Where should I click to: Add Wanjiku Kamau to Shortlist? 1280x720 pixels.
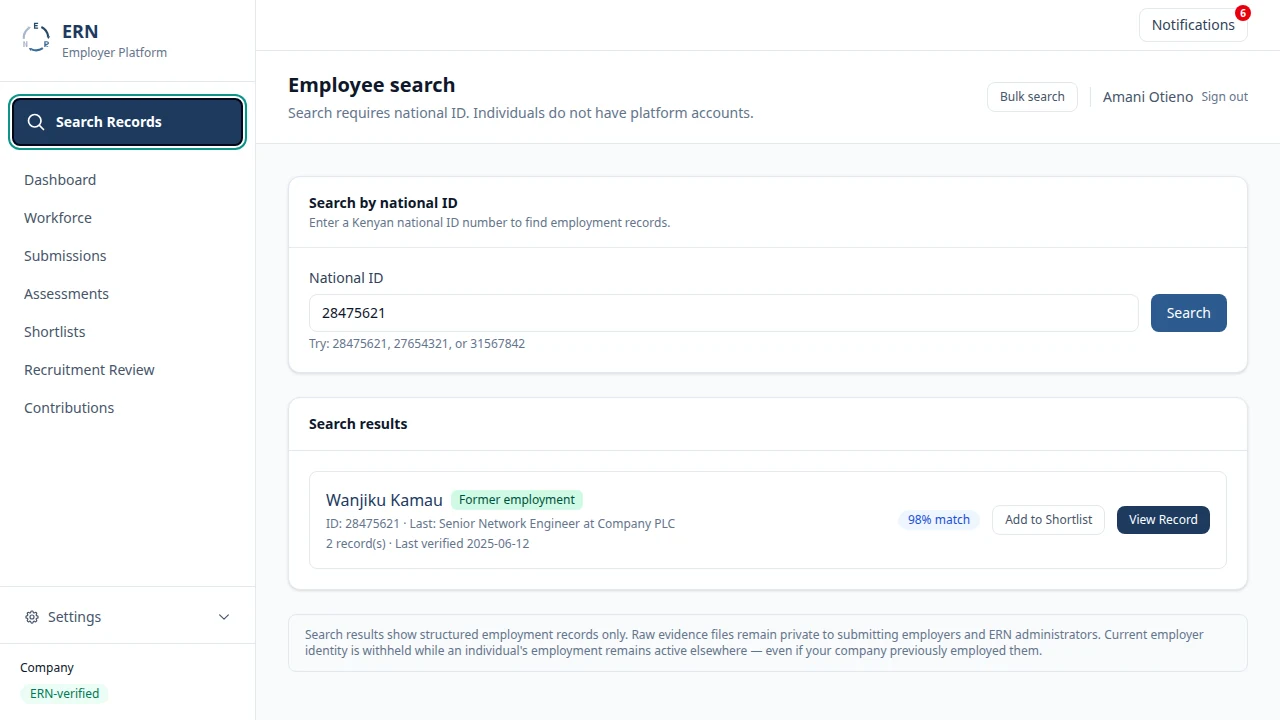(x=1048, y=520)
